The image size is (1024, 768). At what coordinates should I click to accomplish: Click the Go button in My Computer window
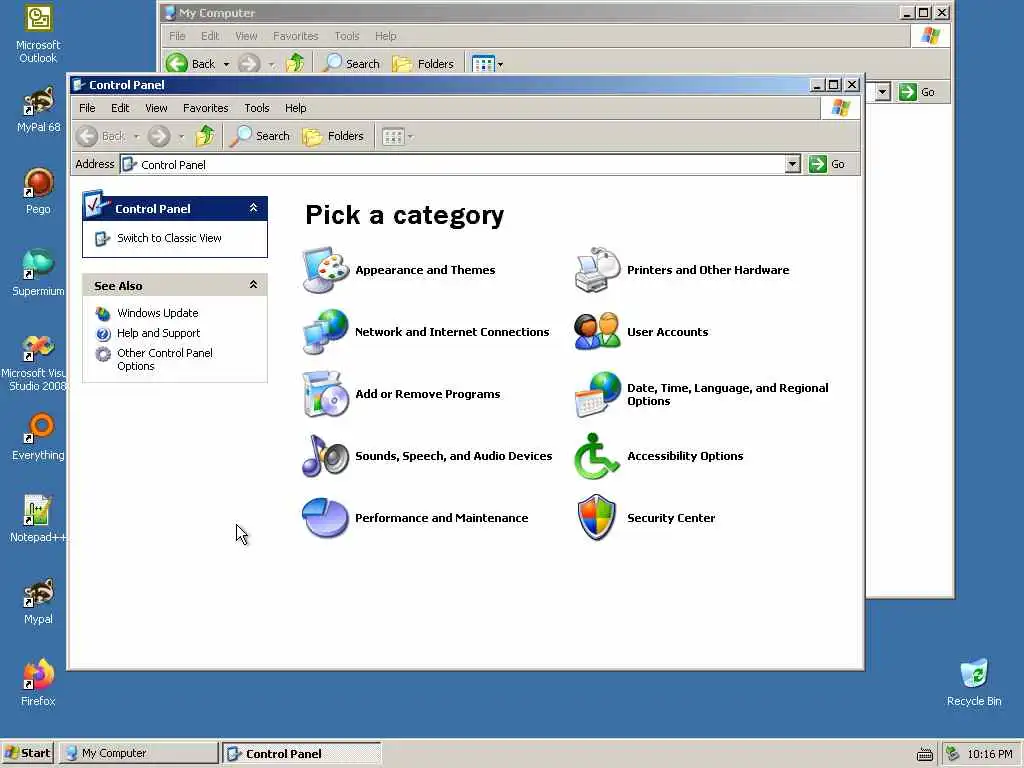tap(917, 92)
